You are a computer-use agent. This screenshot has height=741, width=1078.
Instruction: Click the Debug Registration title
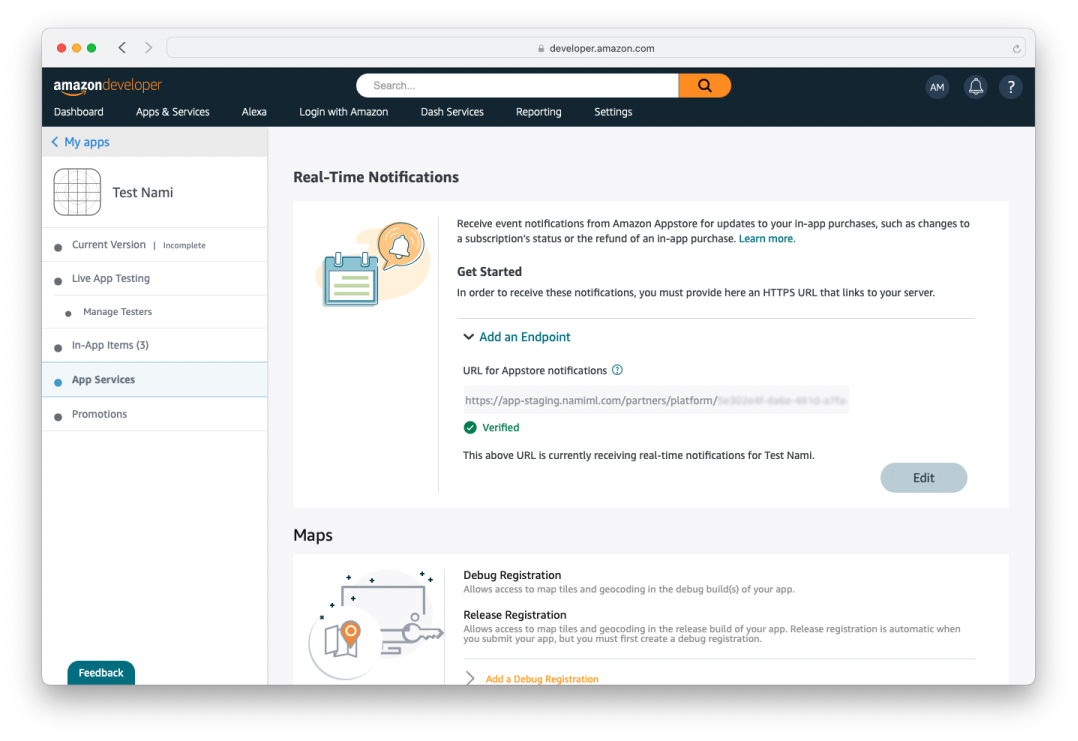512,575
